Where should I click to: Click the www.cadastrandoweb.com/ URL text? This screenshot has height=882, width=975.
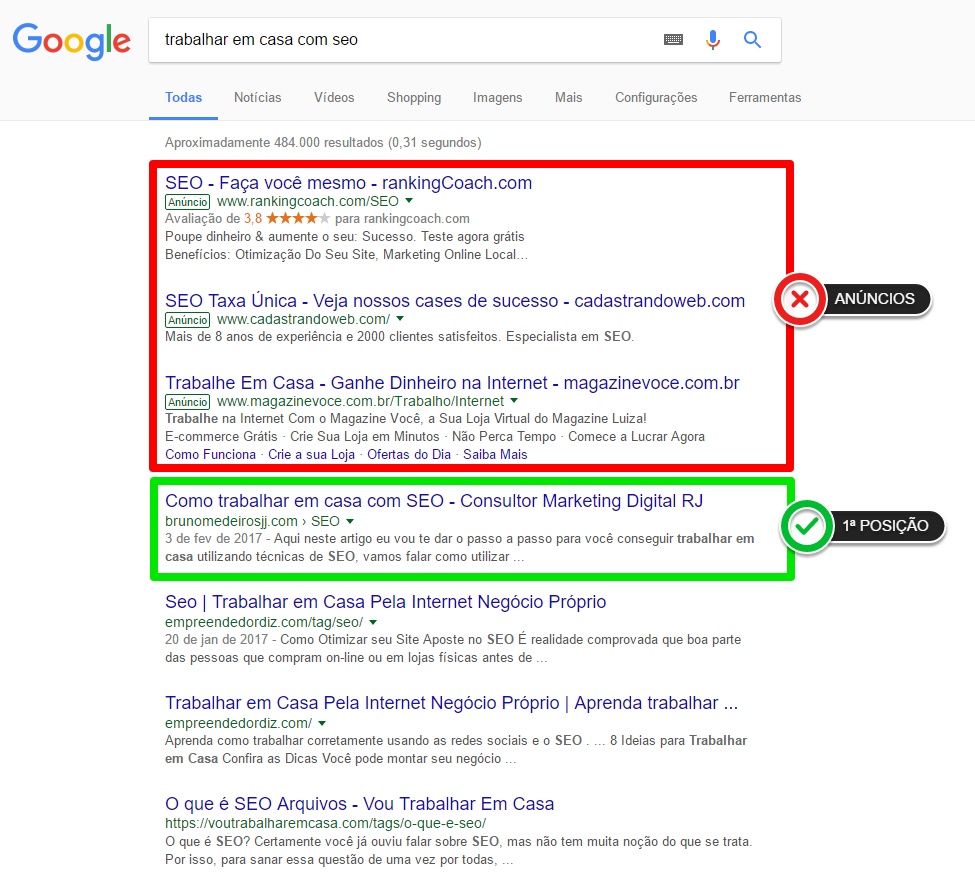click(303, 319)
